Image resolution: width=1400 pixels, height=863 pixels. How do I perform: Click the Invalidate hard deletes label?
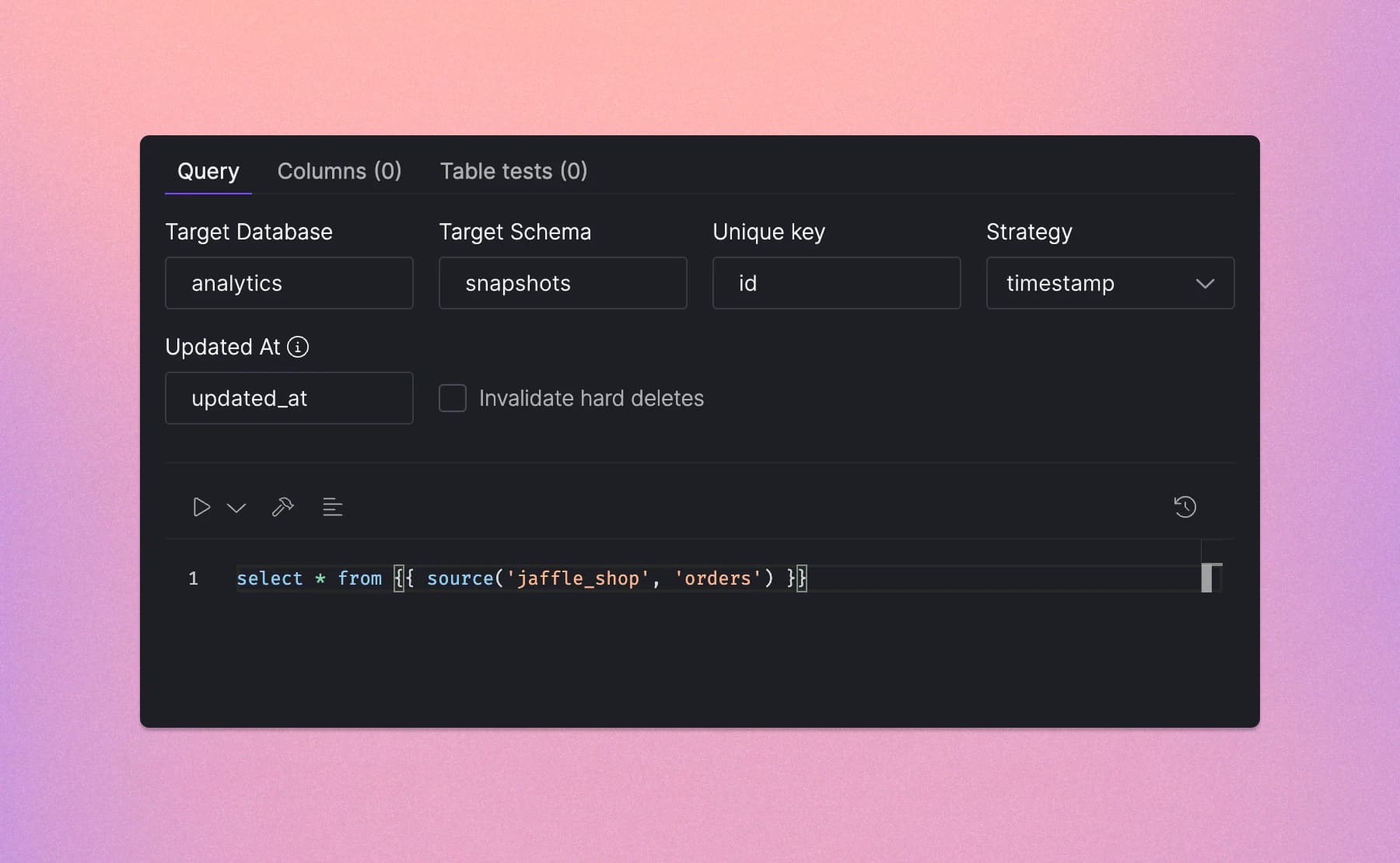(x=591, y=398)
